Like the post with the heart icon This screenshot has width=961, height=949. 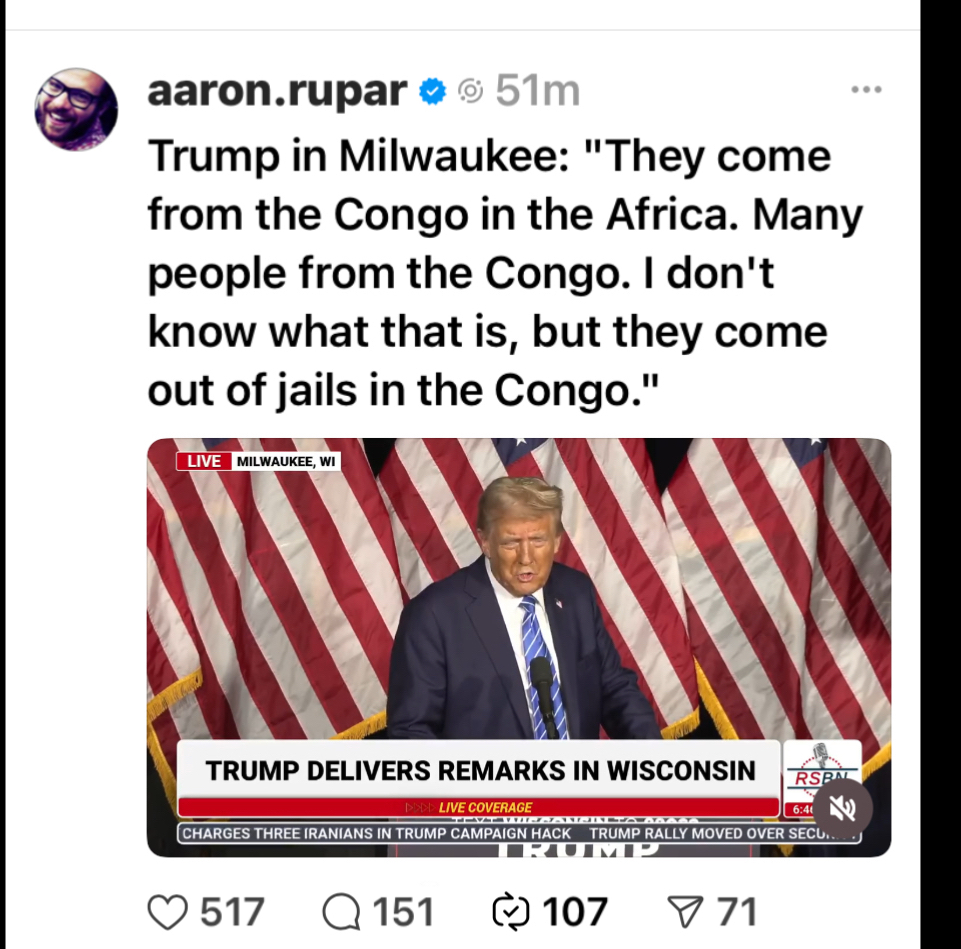point(167,912)
